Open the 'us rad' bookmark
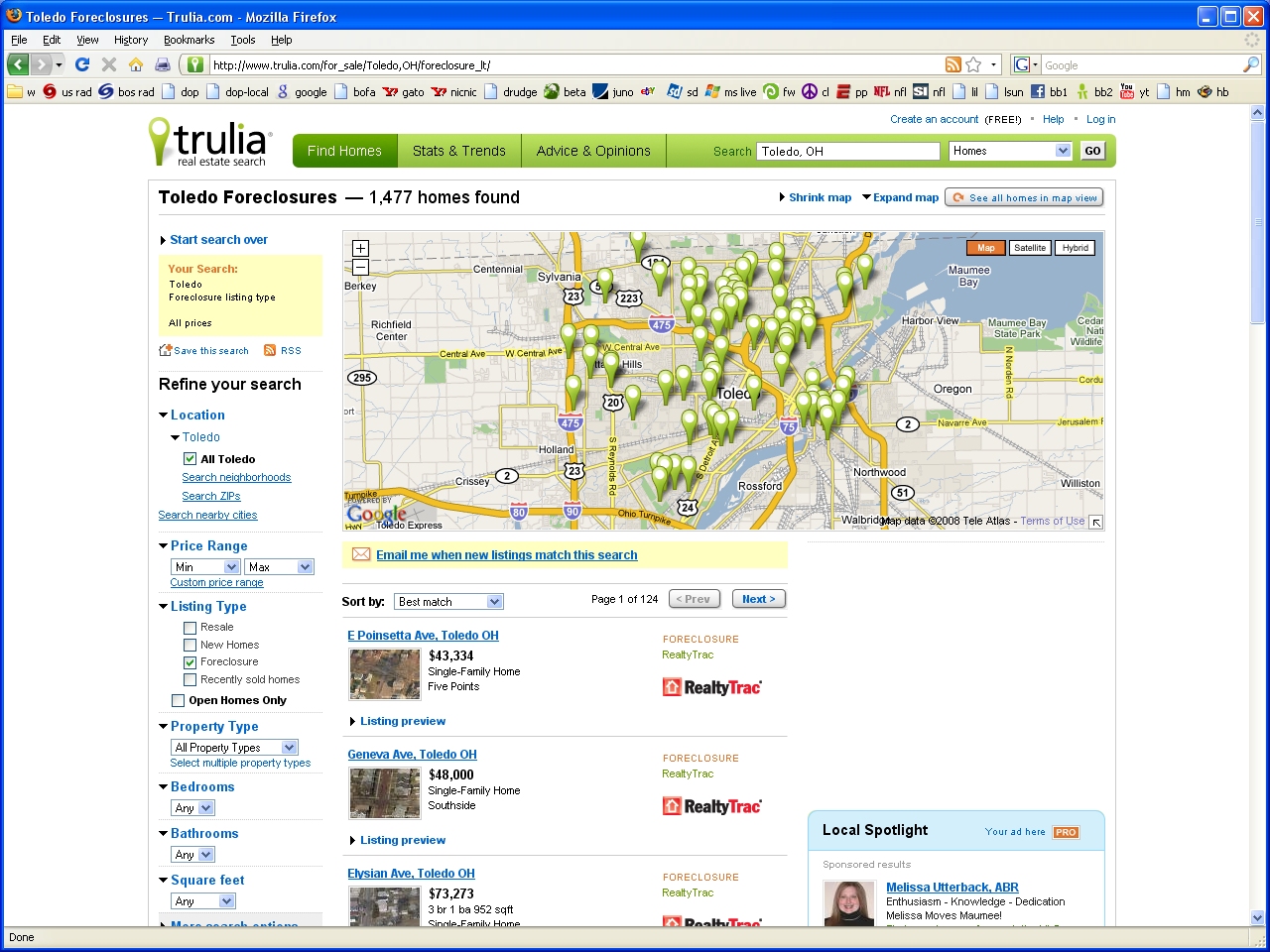The image size is (1270, 952). (67, 91)
